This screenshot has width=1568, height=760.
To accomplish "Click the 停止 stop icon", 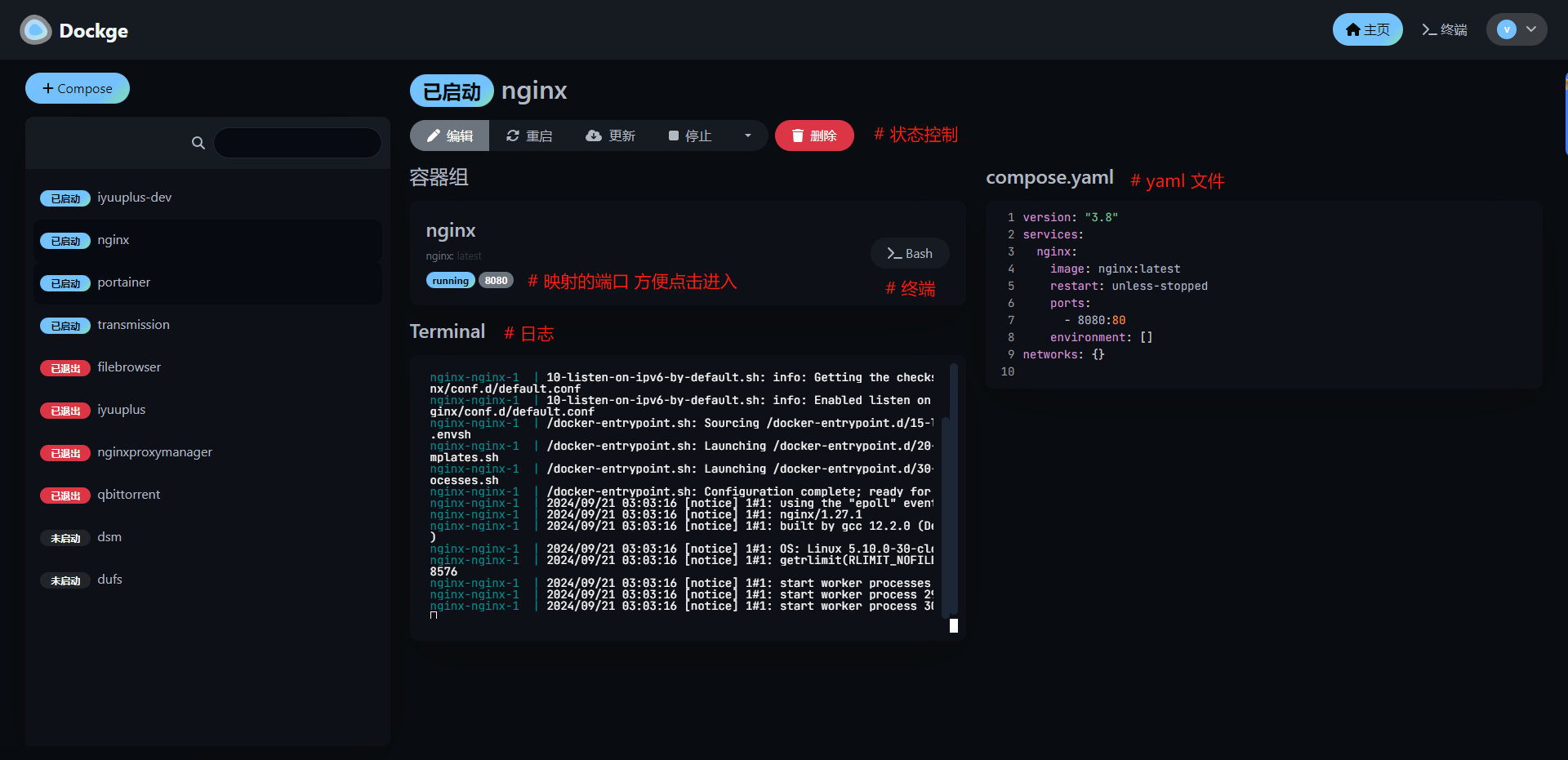I will click(x=673, y=136).
